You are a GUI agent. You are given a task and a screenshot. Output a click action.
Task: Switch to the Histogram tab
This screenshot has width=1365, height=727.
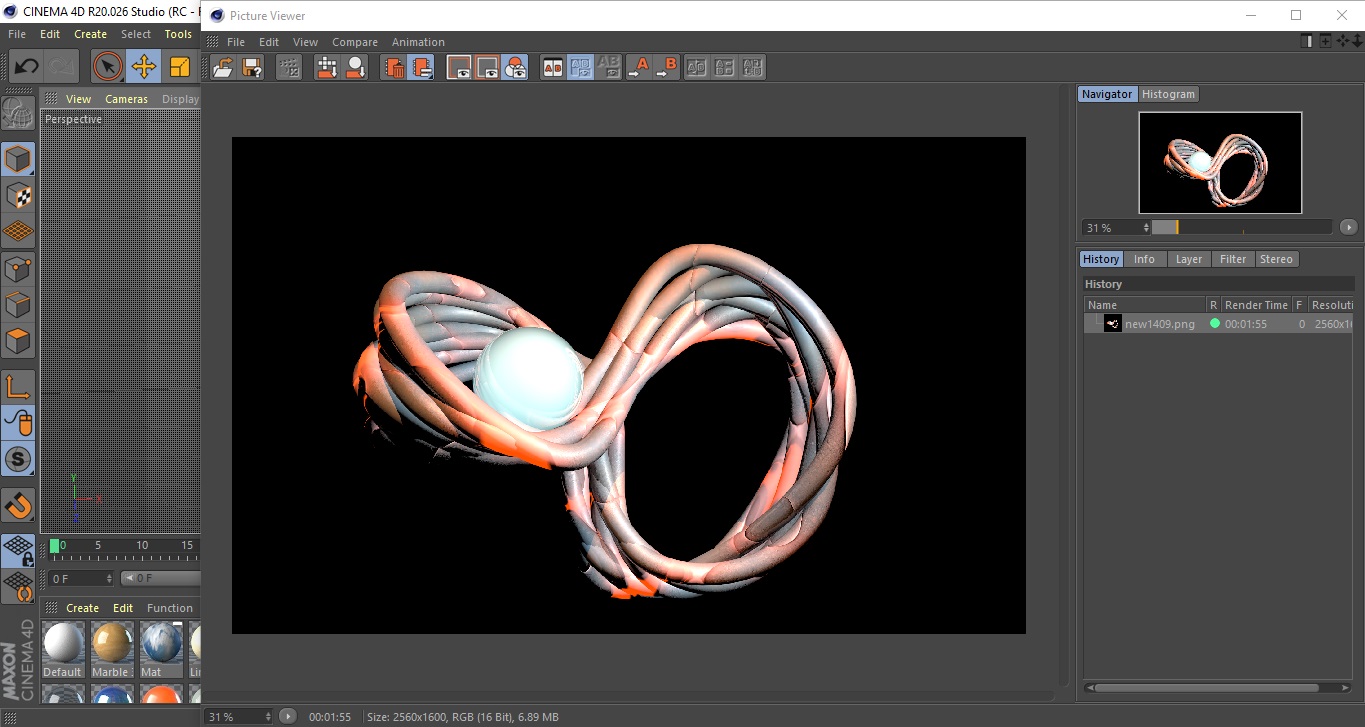(1168, 94)
